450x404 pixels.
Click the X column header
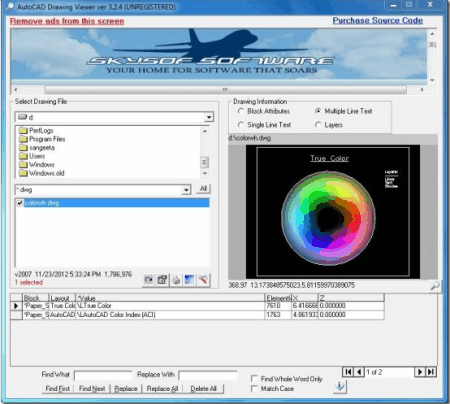point(305,298)
